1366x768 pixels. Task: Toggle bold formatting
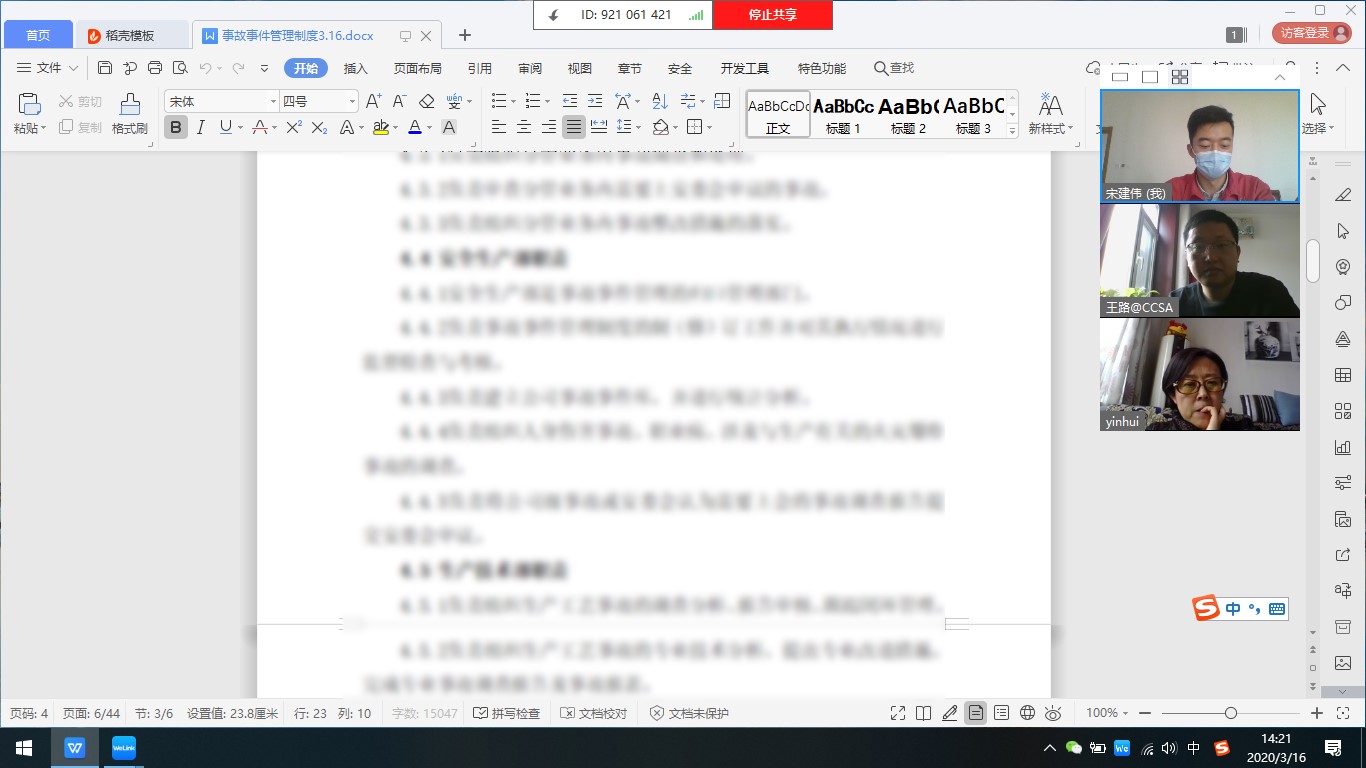click(176, 127)
